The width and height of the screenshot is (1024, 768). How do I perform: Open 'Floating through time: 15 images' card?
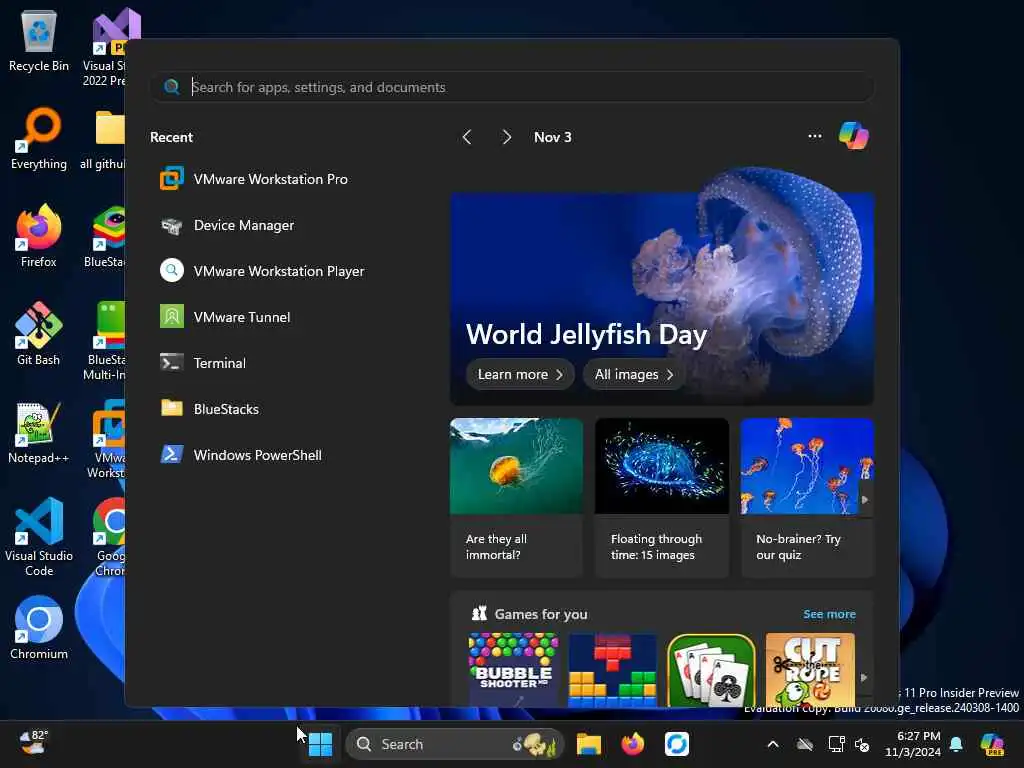pyautogui.click(x=662, y=498)
